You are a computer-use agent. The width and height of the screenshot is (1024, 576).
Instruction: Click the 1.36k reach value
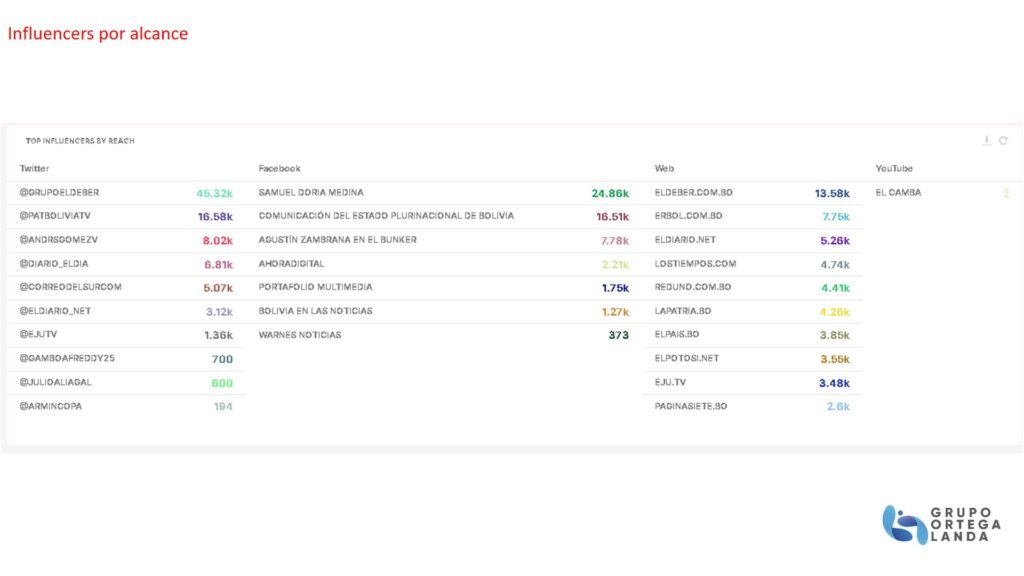218,335
